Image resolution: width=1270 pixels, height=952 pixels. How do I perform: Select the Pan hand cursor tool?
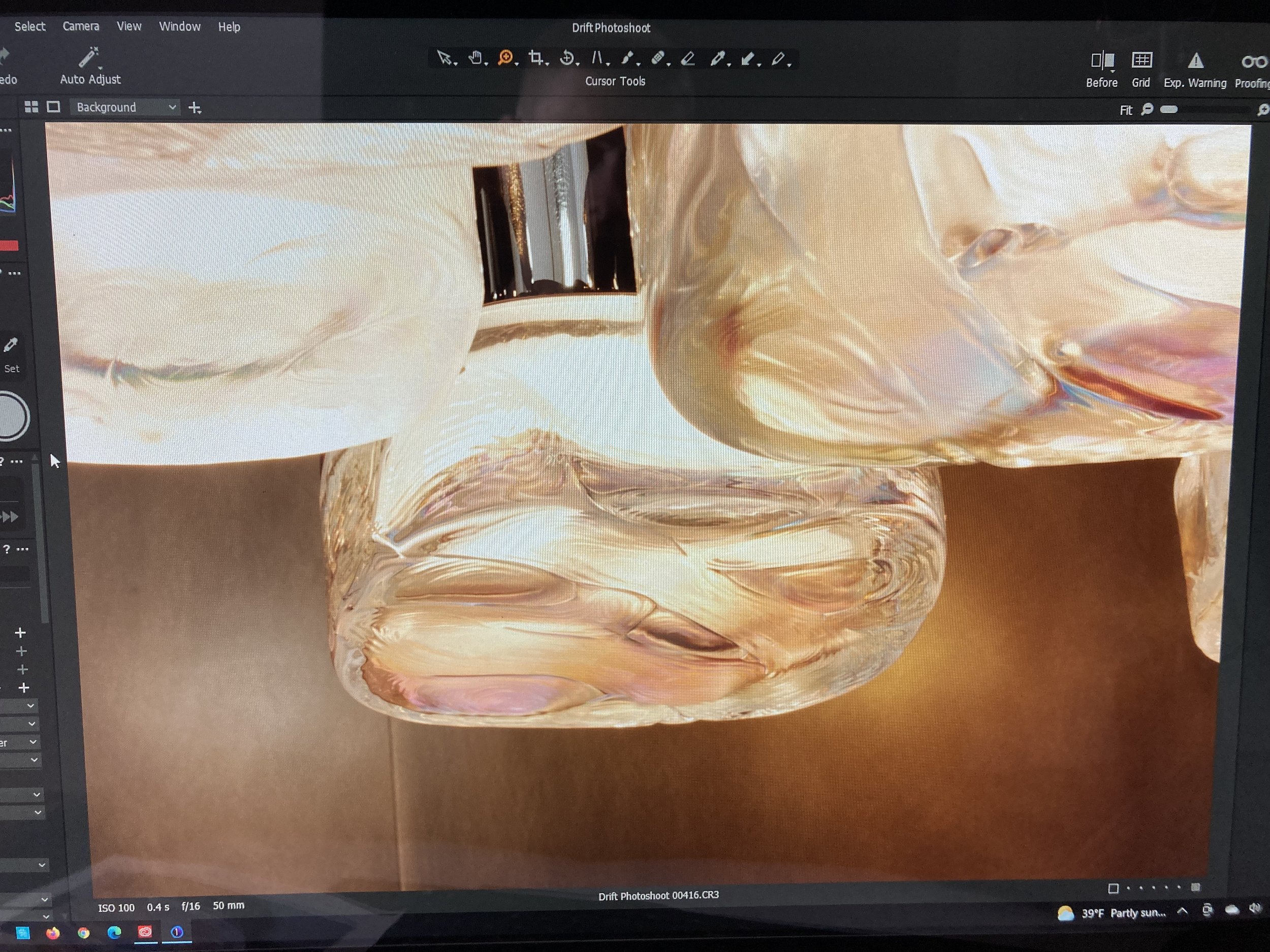[475, 57]
